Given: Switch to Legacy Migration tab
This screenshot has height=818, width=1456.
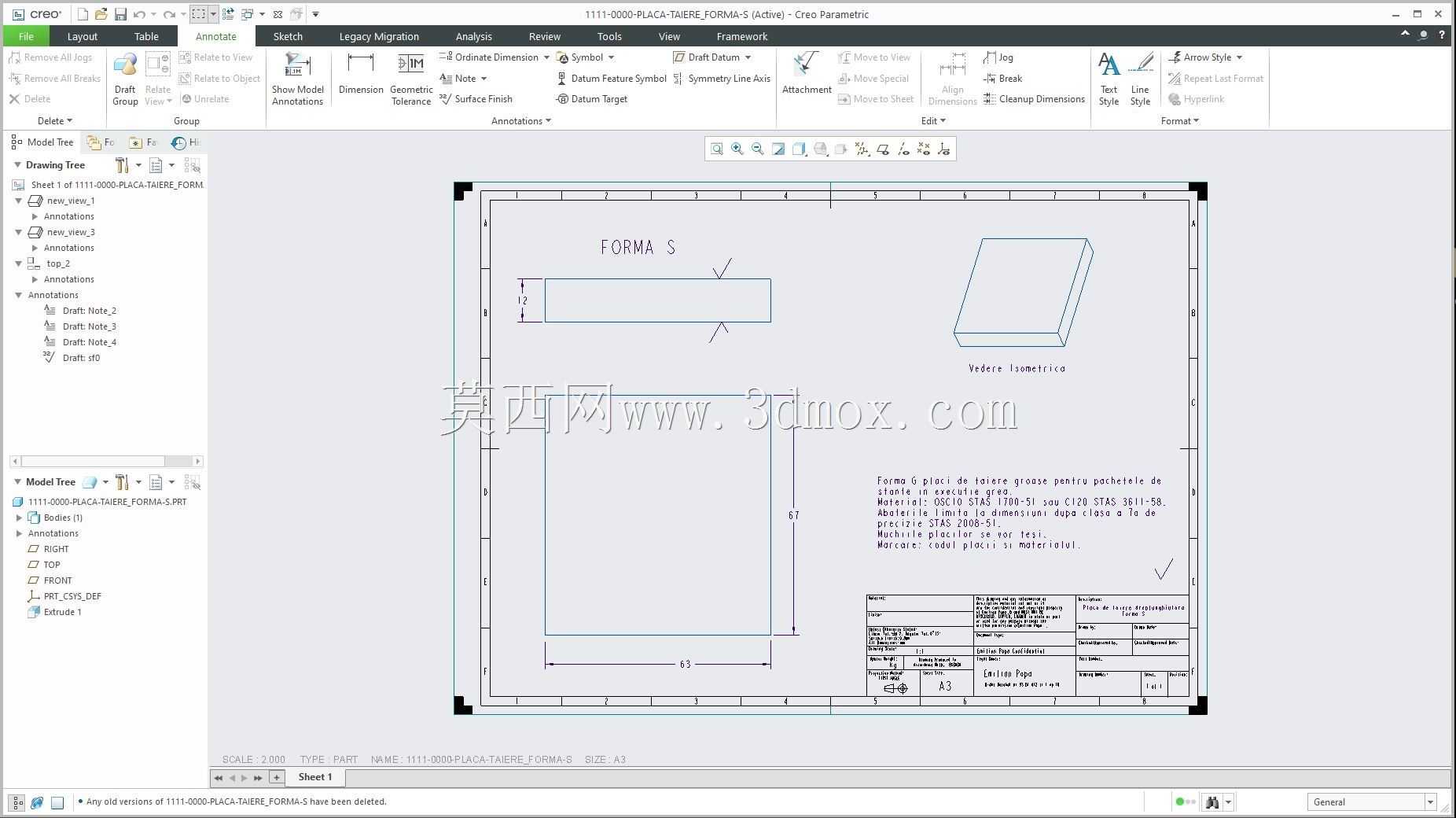Looking at the screenshot, I should pos(379,36).
